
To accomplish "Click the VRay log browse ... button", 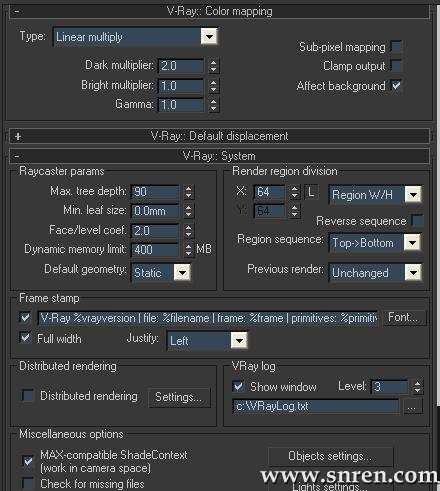I will 412,407.
